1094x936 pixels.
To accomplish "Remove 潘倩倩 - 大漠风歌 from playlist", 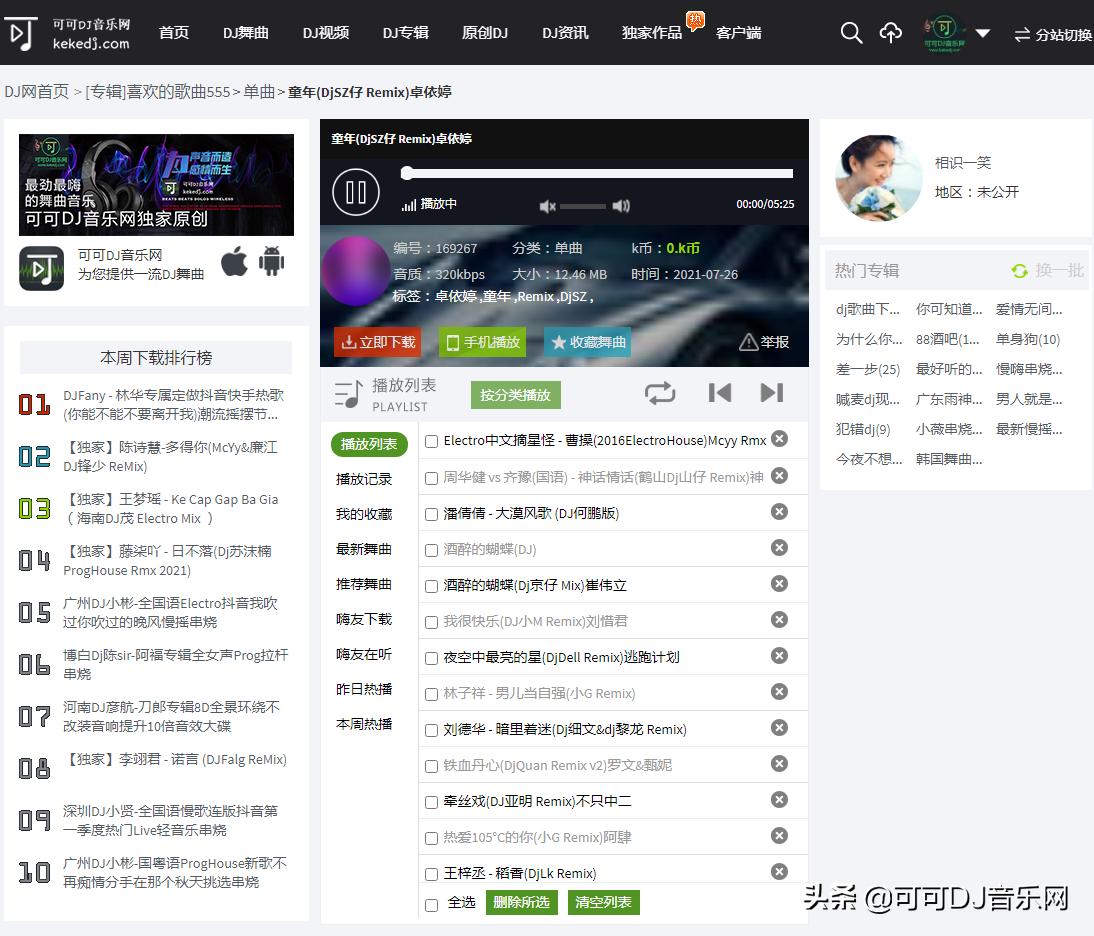I will pos(779,511).
